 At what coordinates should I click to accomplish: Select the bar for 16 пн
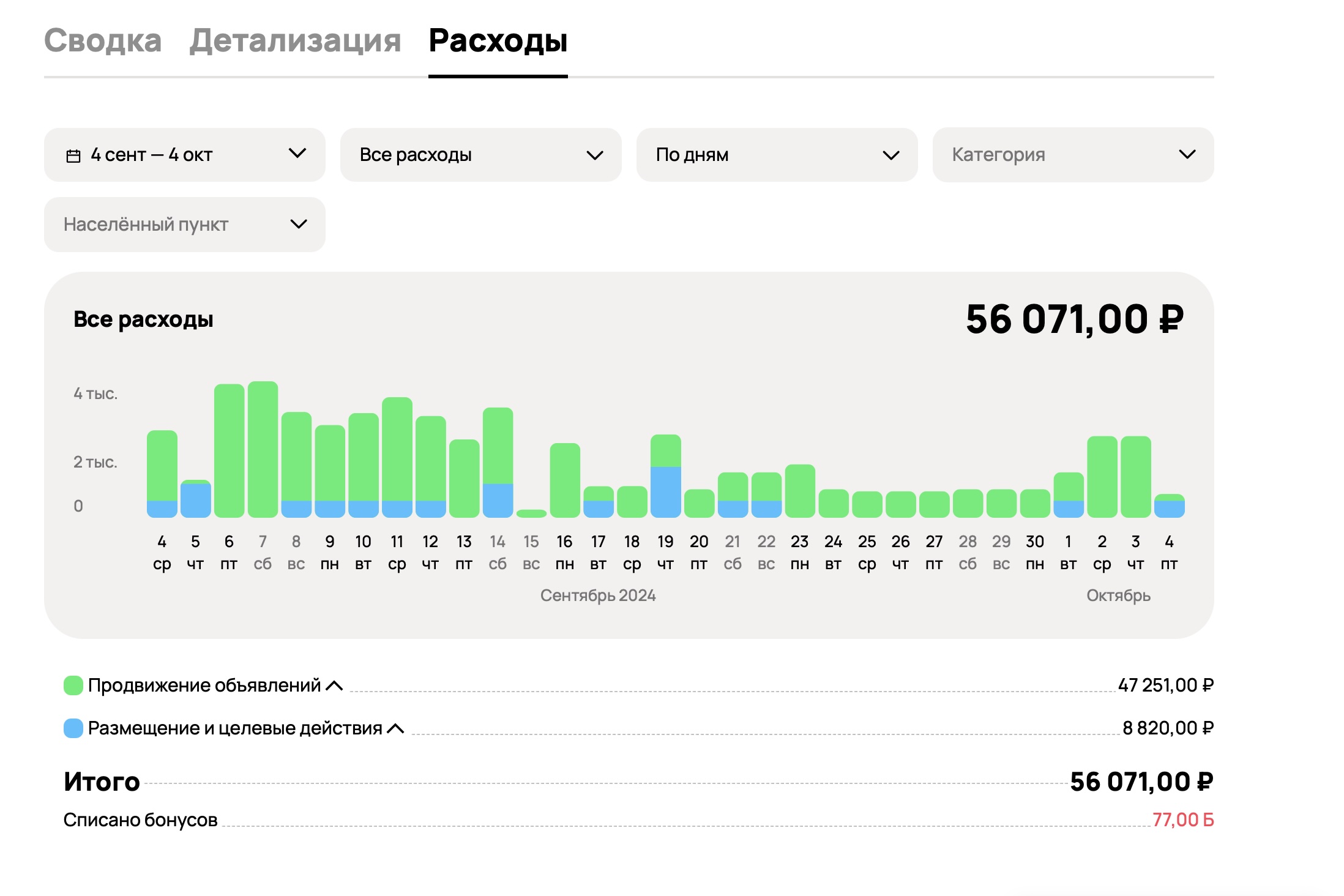click(x=565, y=480)
